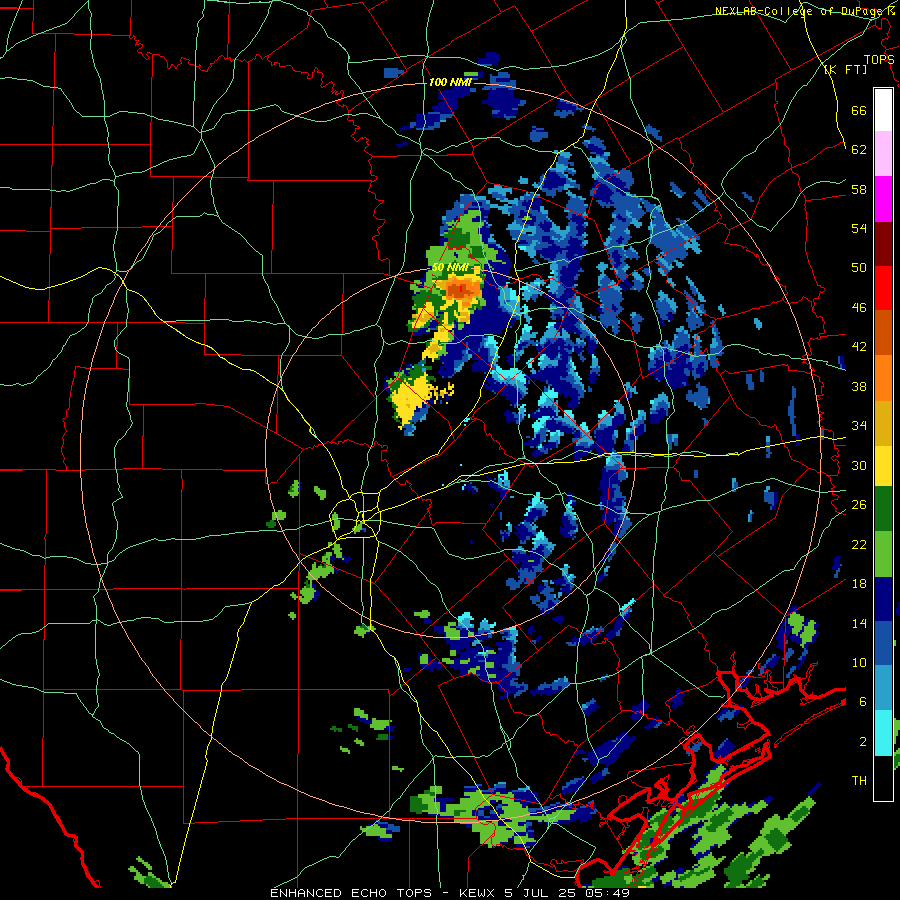Click the 05:49 timestamp in caption
900x900 pixels.
(x=608, y=893)
